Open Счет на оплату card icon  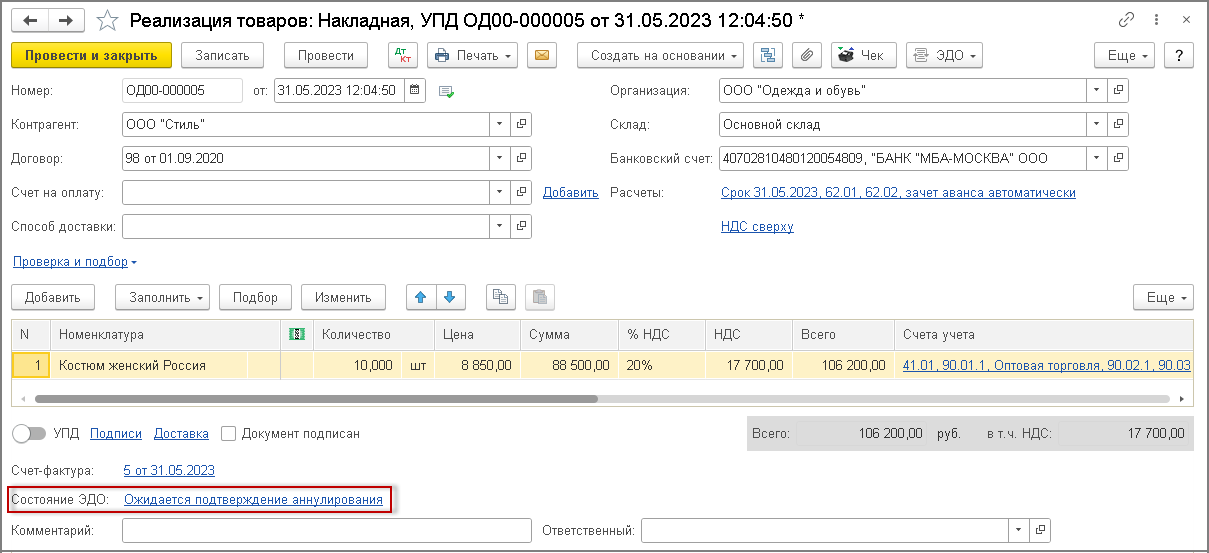click(521, 193)
